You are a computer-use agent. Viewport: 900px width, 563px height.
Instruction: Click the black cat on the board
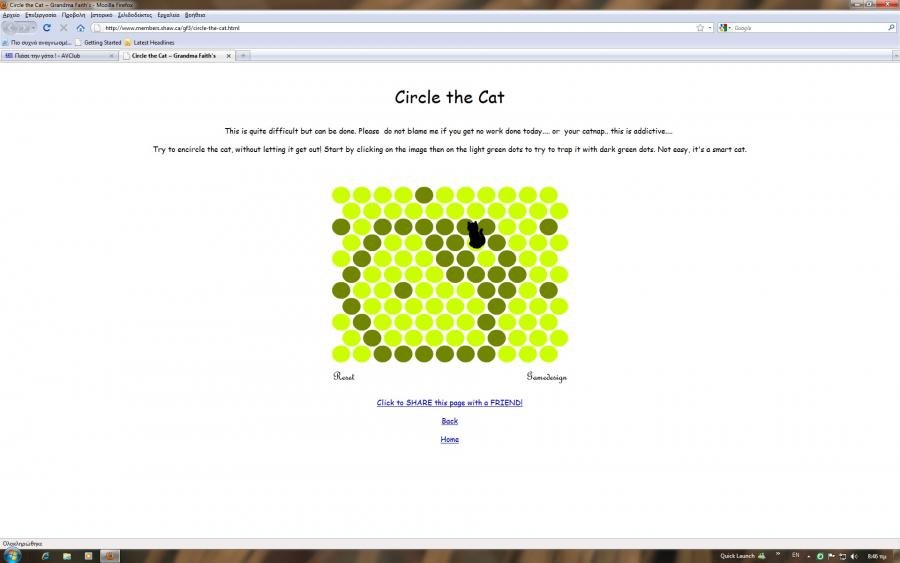pos(476,235)
